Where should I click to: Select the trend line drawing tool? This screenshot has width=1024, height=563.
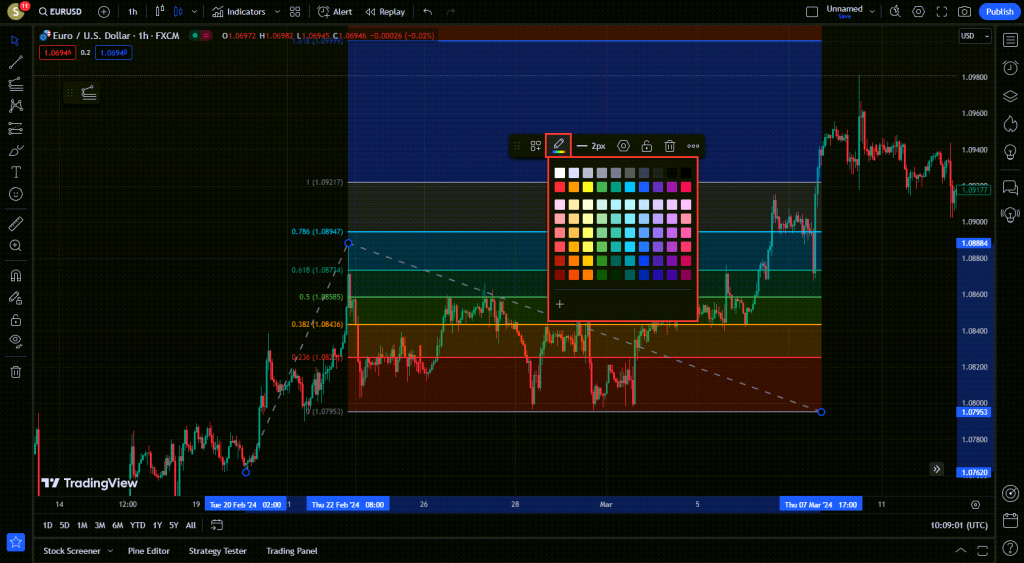coord(16,62)
